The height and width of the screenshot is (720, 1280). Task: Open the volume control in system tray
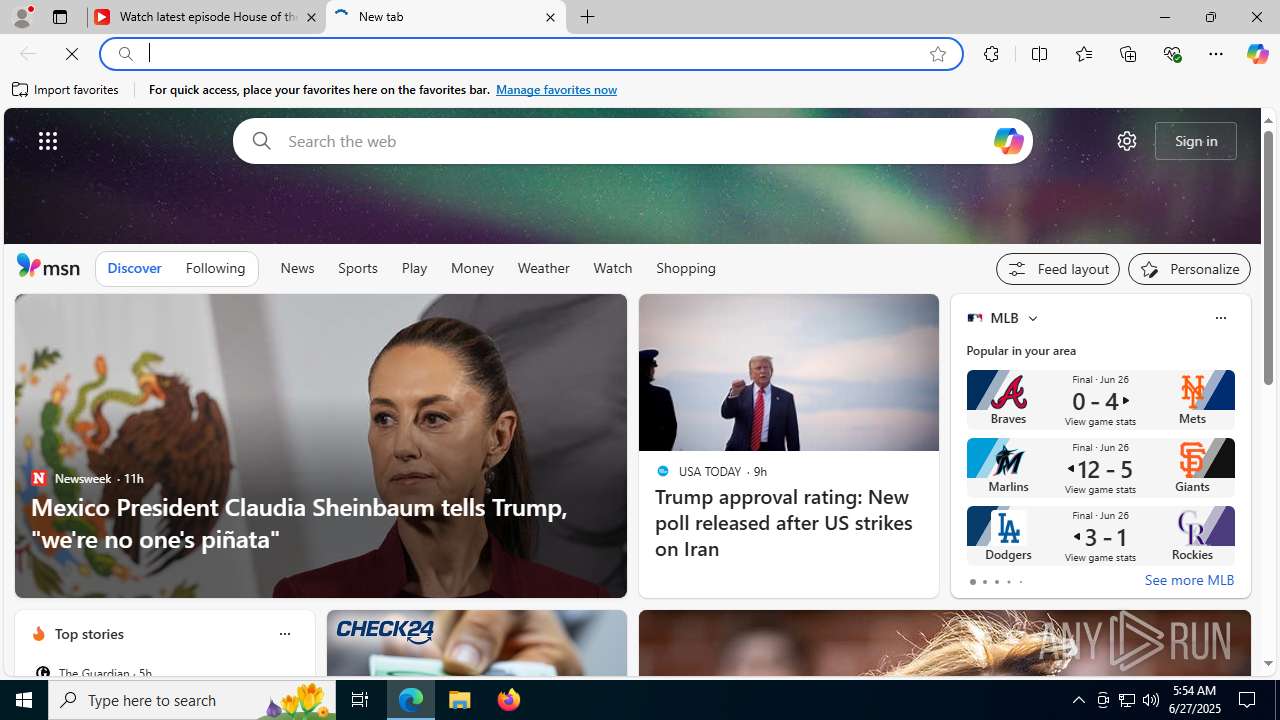click(x=1151, y=700)
